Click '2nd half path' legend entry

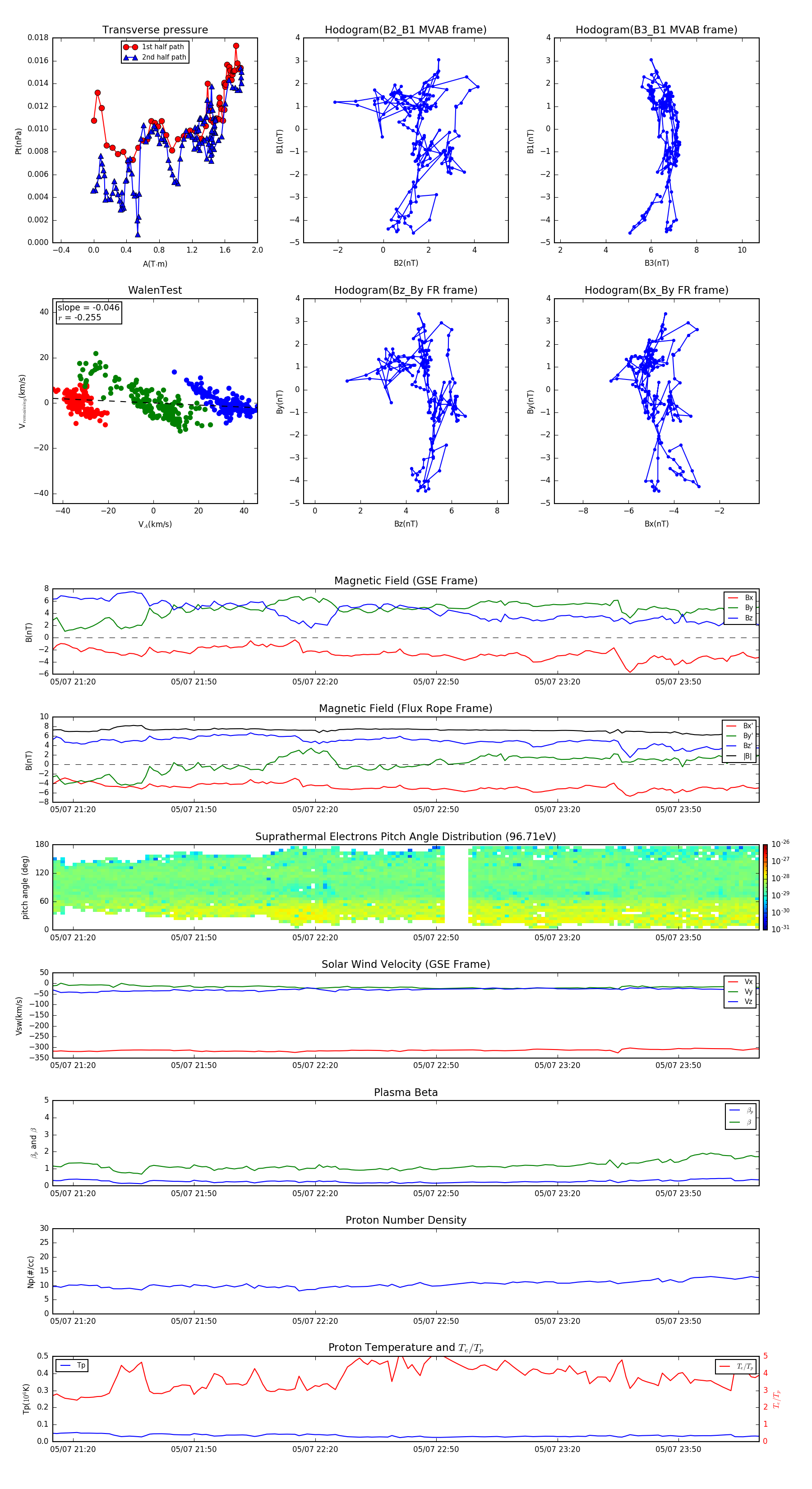coord(154,57)
